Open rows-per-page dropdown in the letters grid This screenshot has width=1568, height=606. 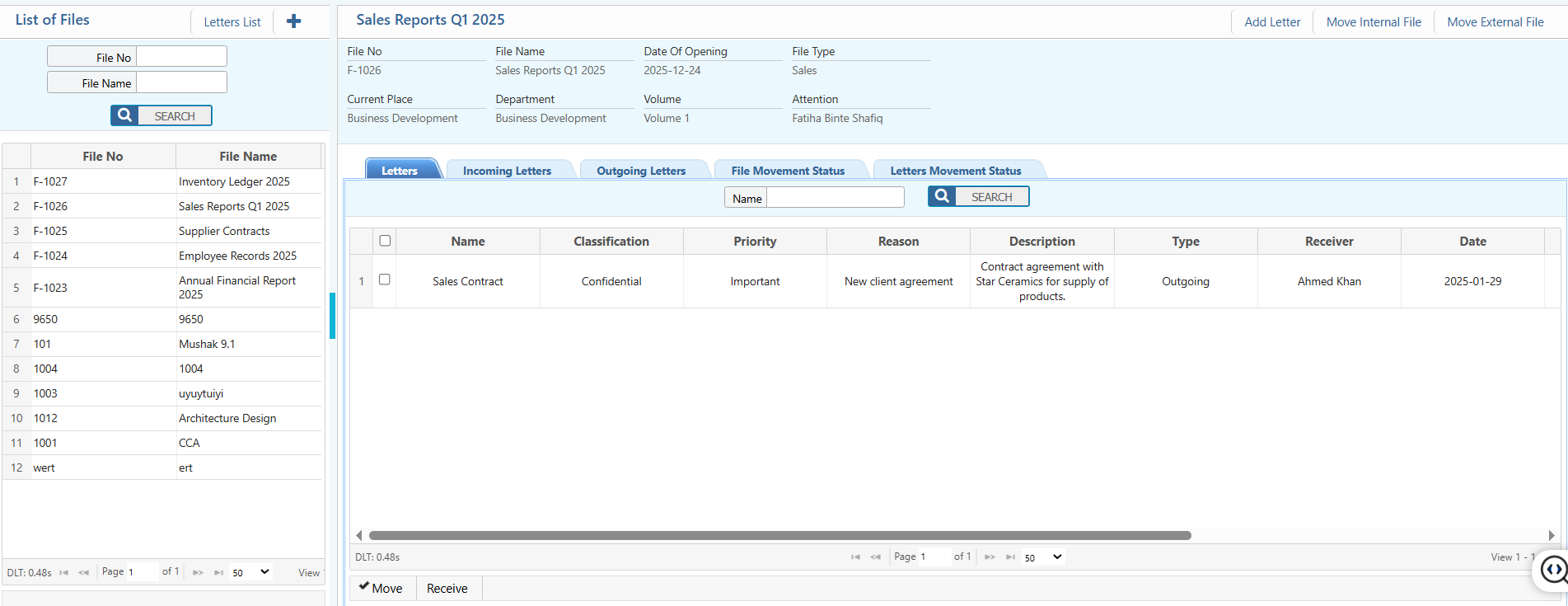[1043, 557]
